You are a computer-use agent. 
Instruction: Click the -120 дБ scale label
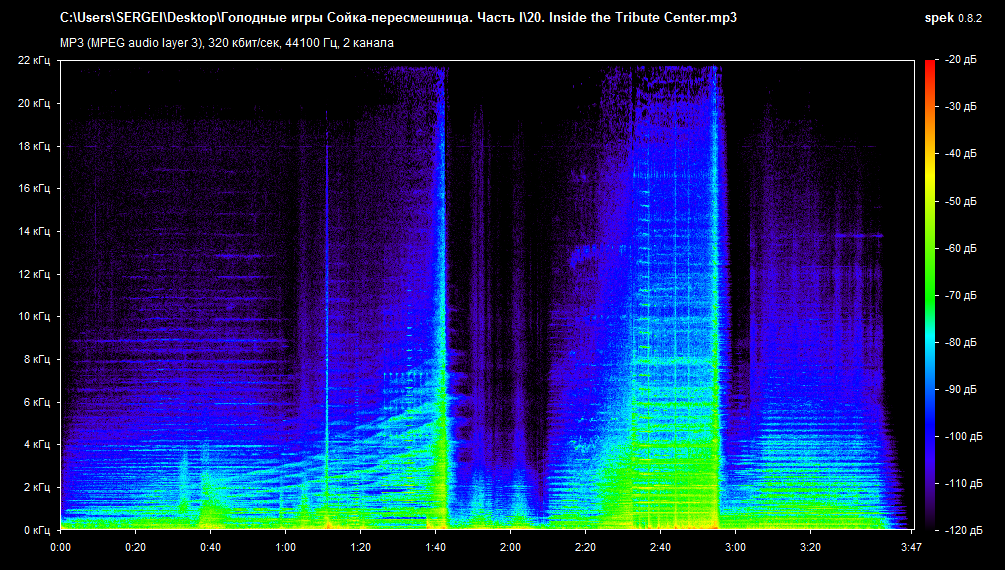pyautogui.click(x=963, y=531)
